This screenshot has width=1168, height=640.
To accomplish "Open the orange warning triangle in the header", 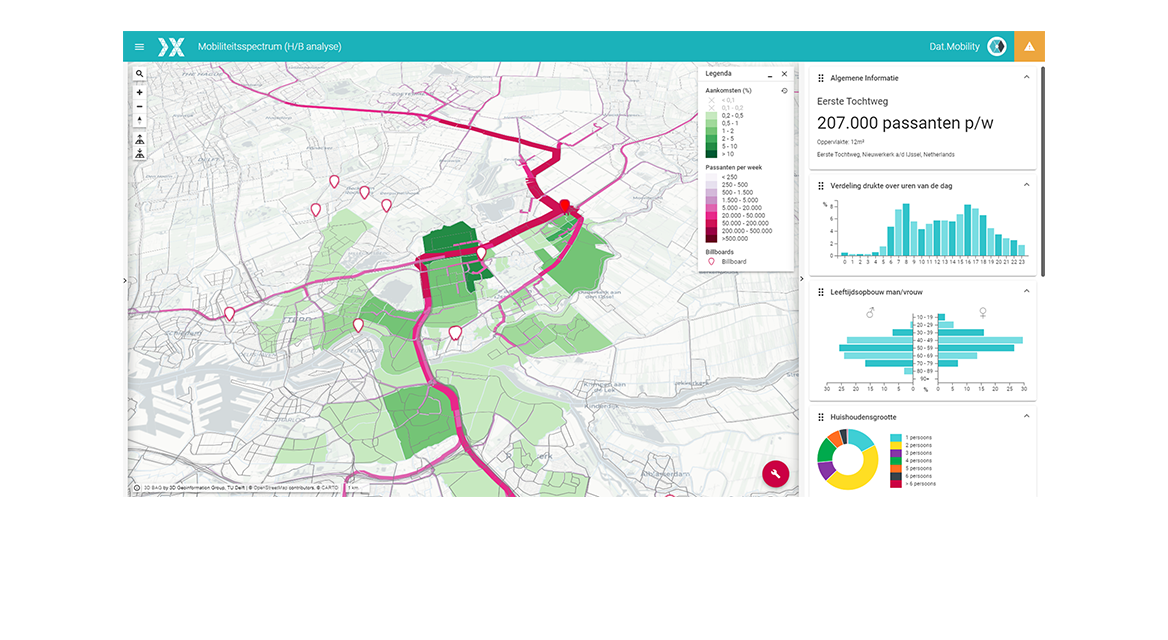I will 1029,46.
